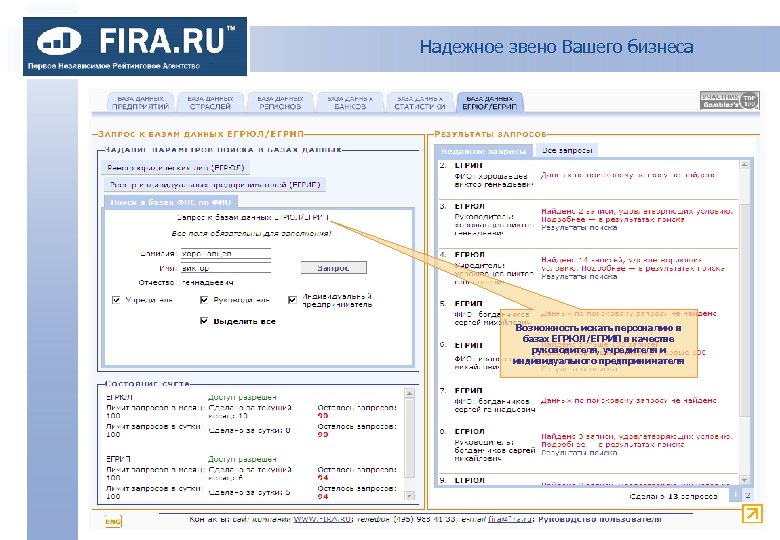The height and width of the screenshot is (540, 780).
Task: Click the Фамилия input field
Action: point(225,253)
